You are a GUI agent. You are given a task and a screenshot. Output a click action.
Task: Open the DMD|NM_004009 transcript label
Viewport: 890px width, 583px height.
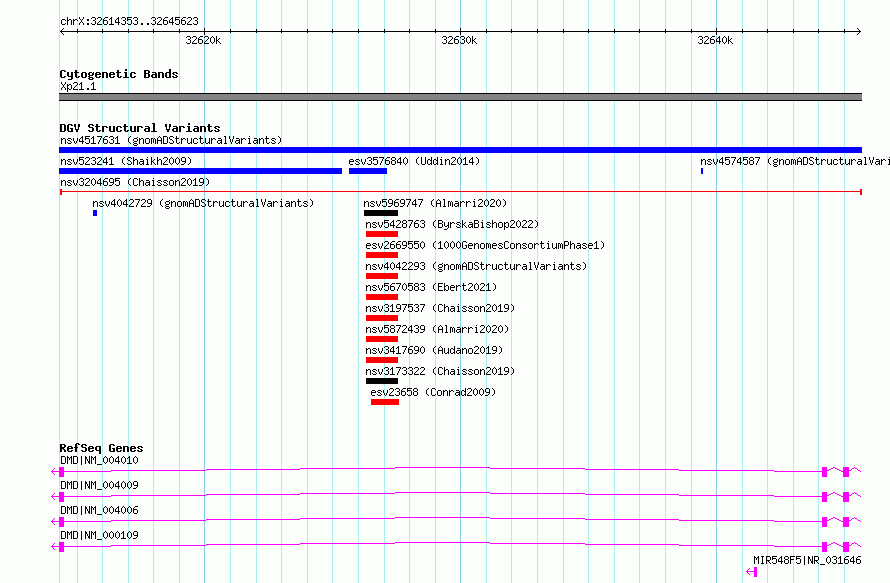pyautogui.click(x=99, y=485)
